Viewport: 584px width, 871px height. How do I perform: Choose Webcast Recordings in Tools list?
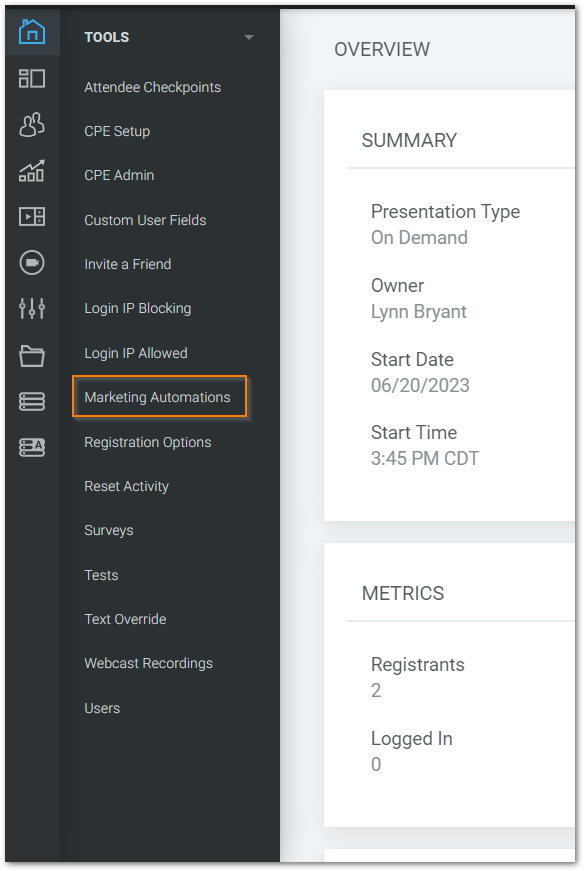pos(148,663)
